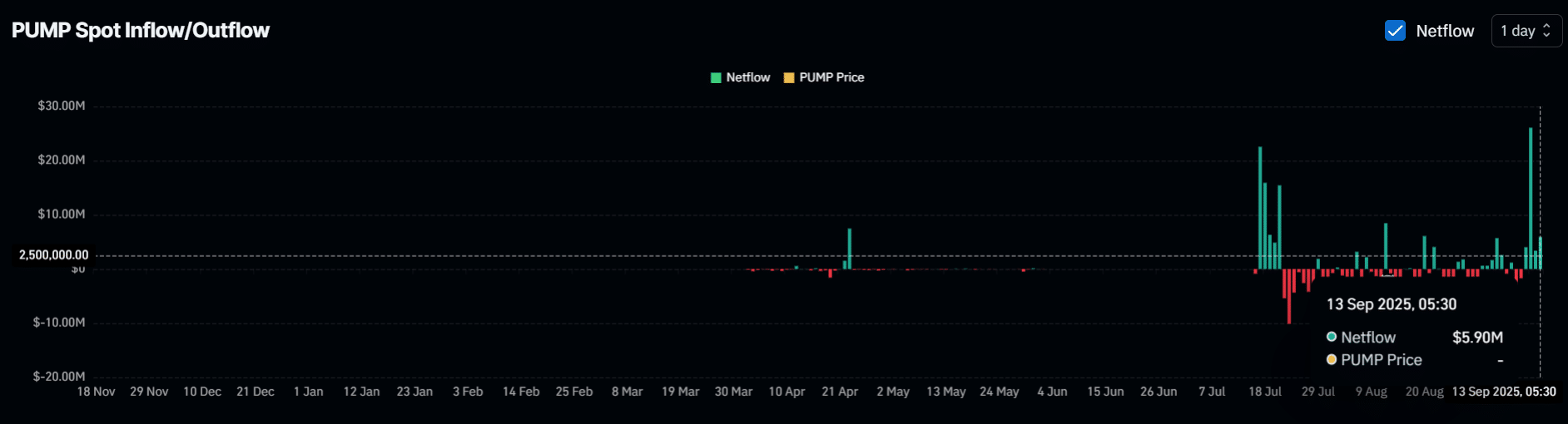Click the green Netflow legend swatch
The width and height of the screenshot is (1568, 424).
point(716,78)
